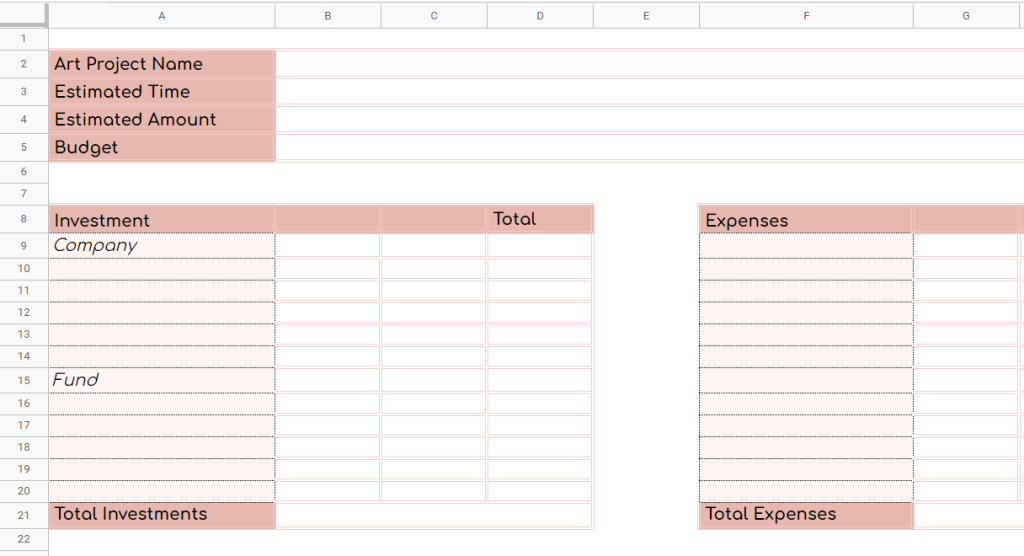1024x556 pixels.
Task: Select column G header
Action: 966,15
